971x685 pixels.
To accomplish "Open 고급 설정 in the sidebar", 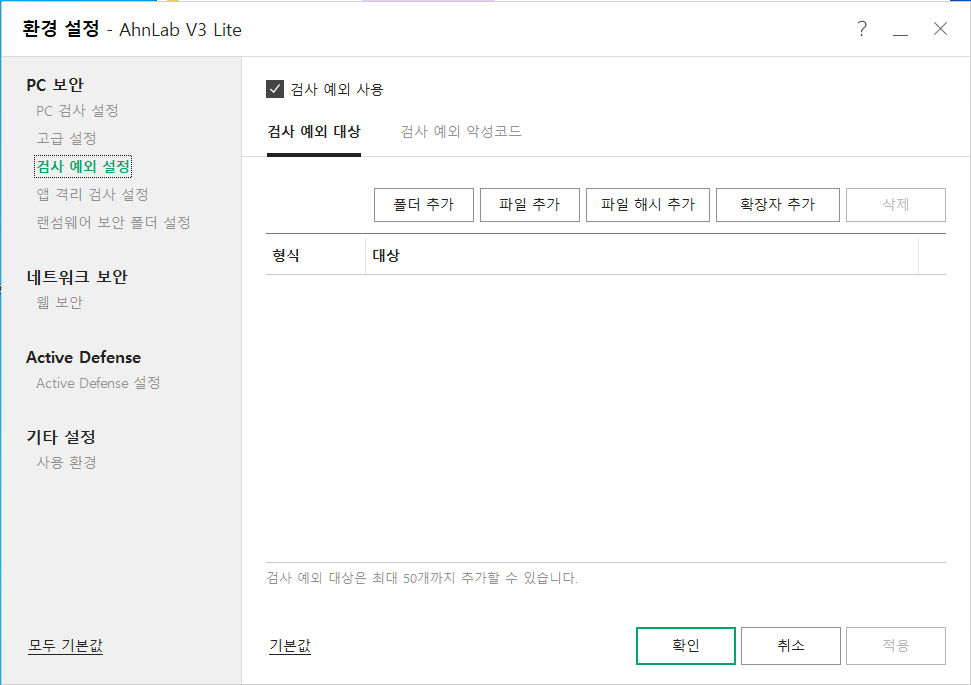I will [66, 139].
